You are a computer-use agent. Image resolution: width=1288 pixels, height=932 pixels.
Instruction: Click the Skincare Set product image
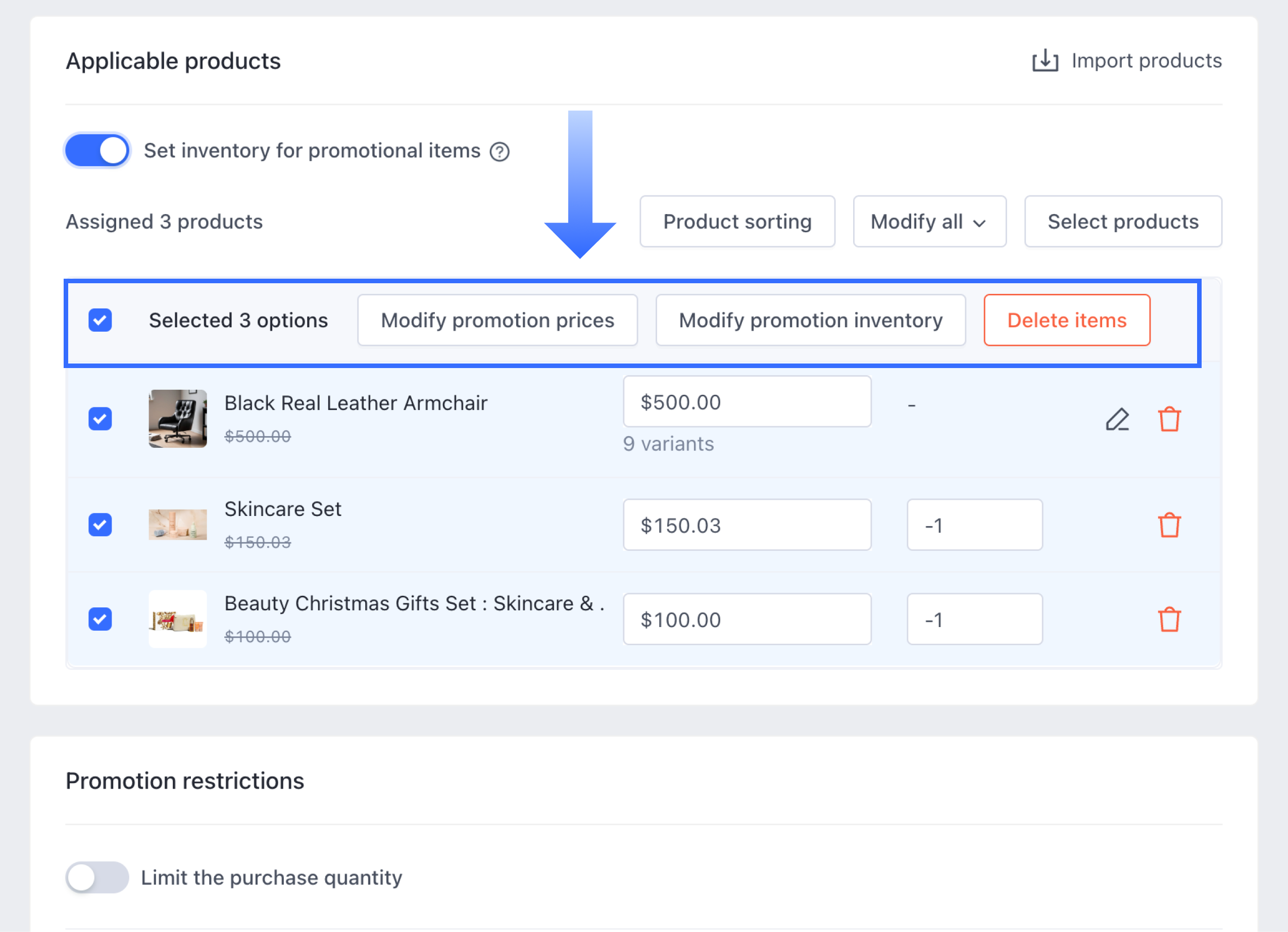click(x=178, y=525)
